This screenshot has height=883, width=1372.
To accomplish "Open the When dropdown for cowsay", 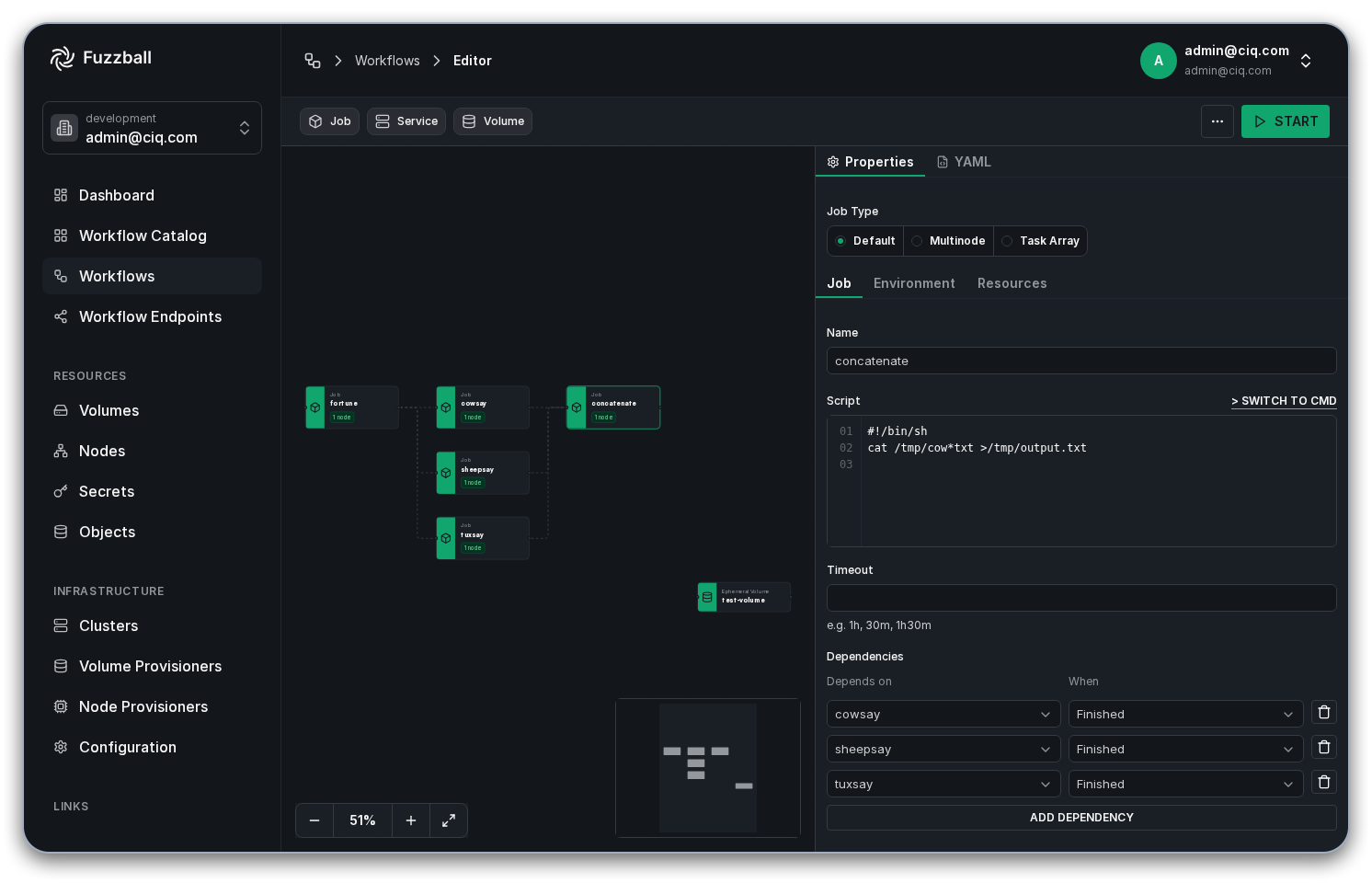I will coord(1185,715).
